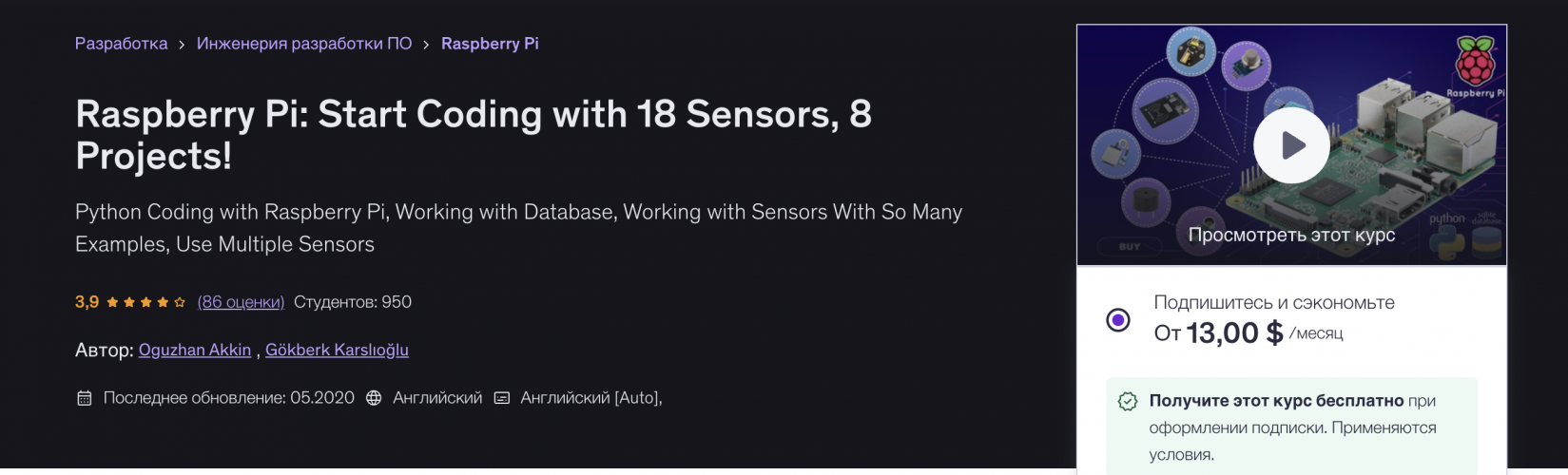Click the Просмотреть этот курс preview label
Viewport: 1568px width, 475px height.
pyautogui.click(x=1291, y=235)
